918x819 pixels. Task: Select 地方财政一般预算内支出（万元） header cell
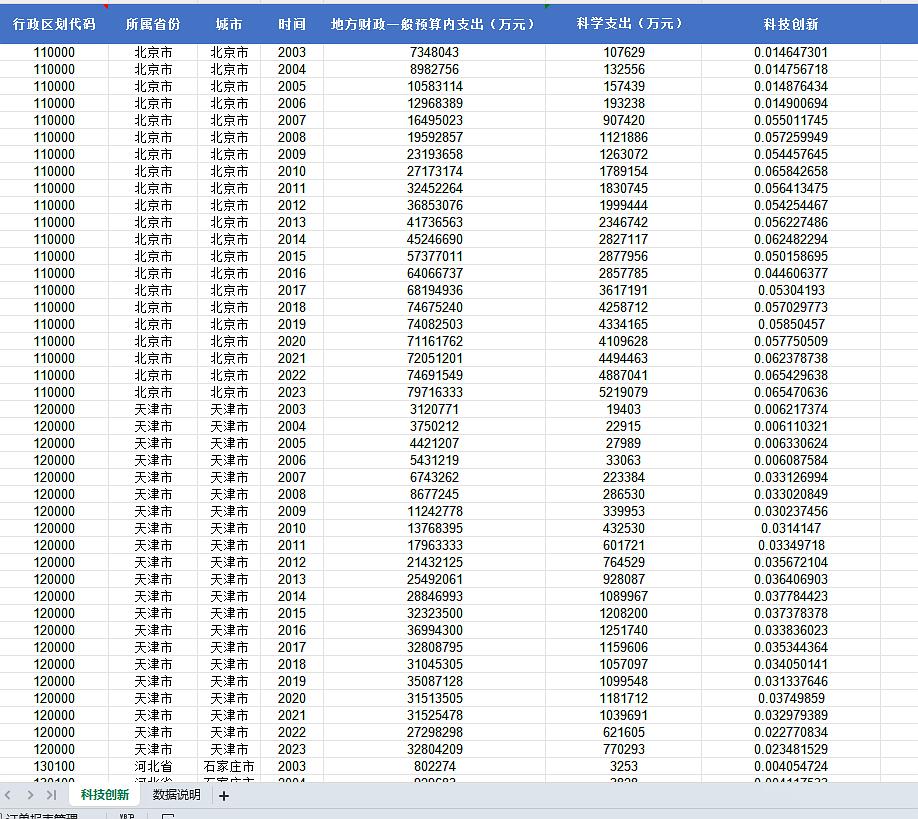pyautogui.click(x=434, y=24)
